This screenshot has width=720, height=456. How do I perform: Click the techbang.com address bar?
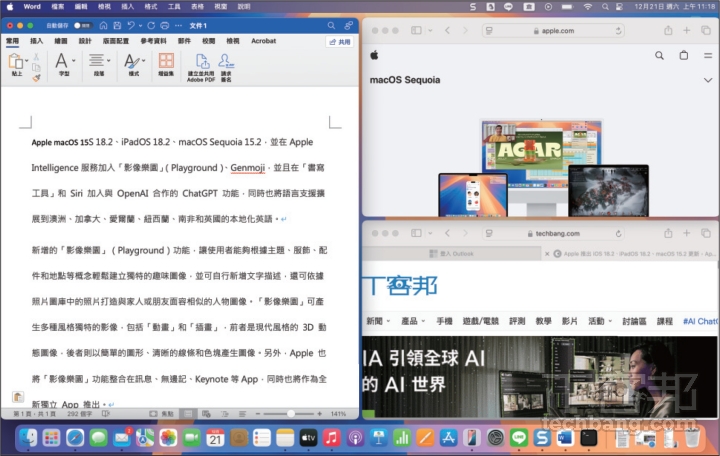tap(553, 233)
